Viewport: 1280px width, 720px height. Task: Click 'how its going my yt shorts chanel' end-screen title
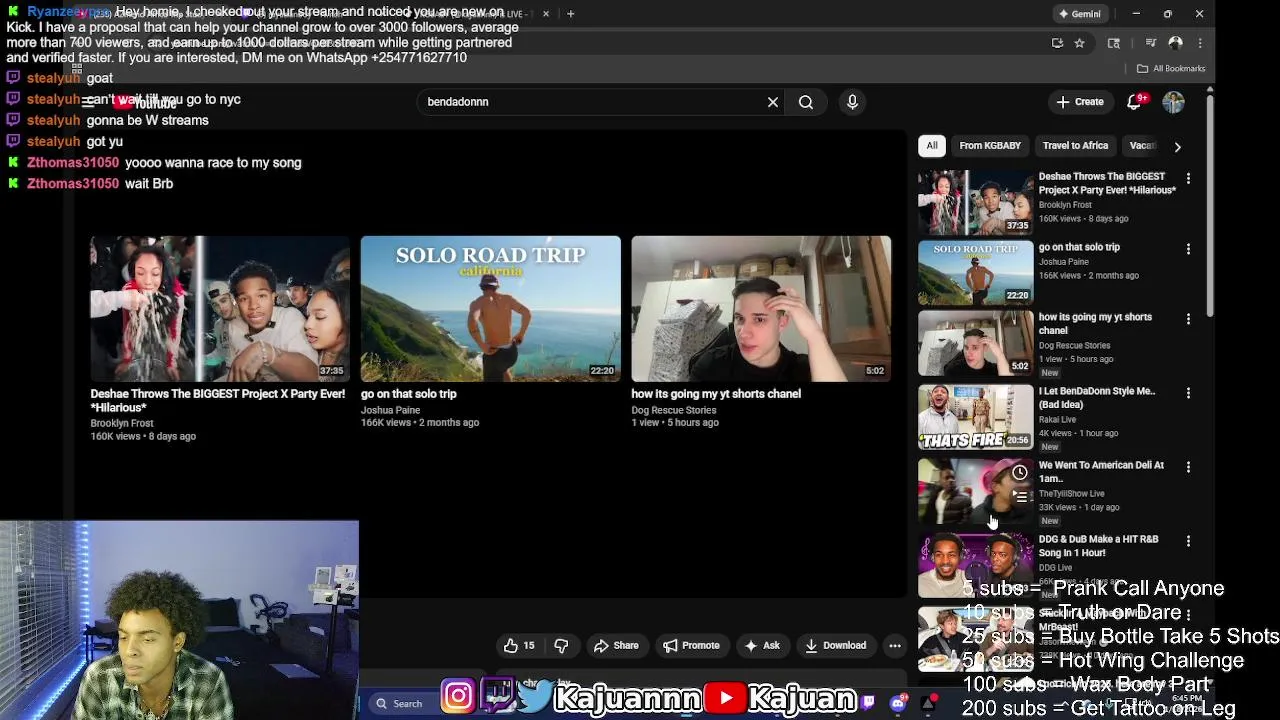[x=716, y=394]
